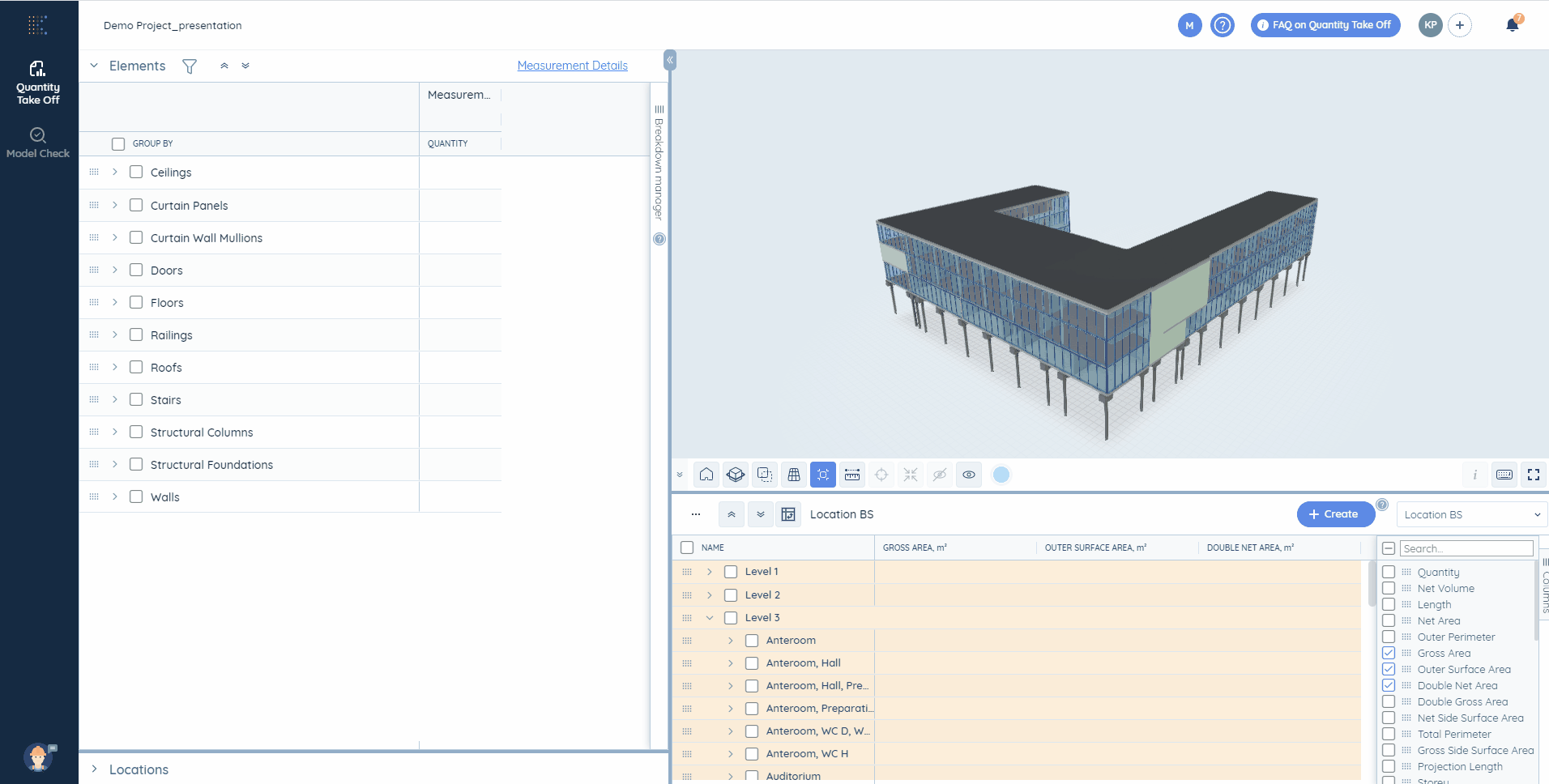The width and height of the screenshot is (1549, 784).
Task: Open keyboard shortcuts icon in viewer
Action: [1504, 475]
